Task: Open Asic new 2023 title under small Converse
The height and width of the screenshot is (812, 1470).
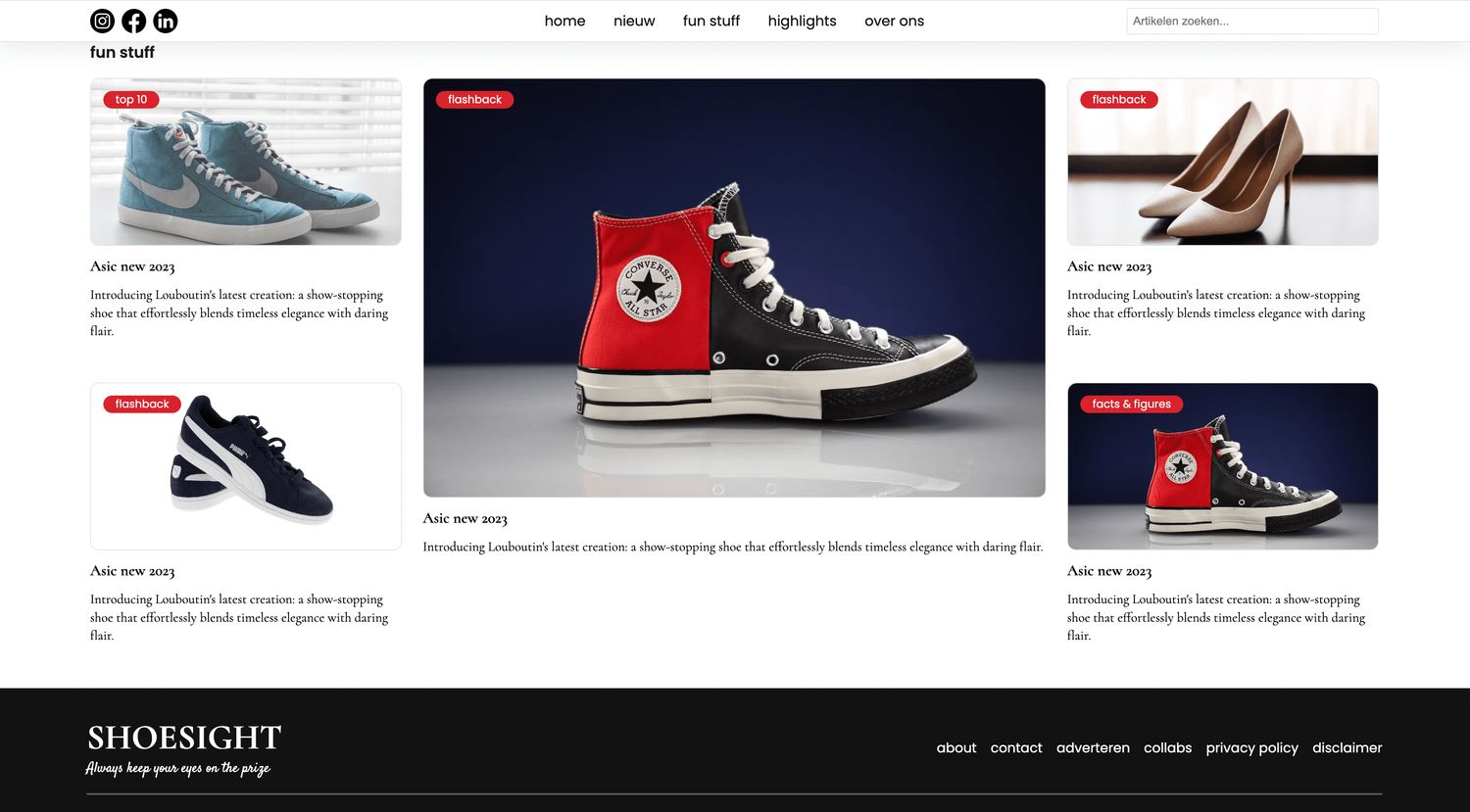Action: tap(1109, 571)
